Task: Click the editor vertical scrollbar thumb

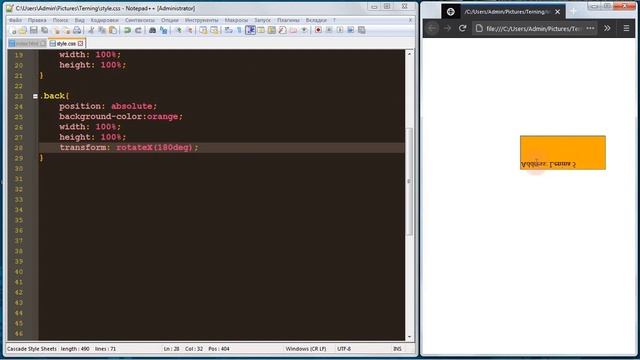Action: click(x=409, y=182)
